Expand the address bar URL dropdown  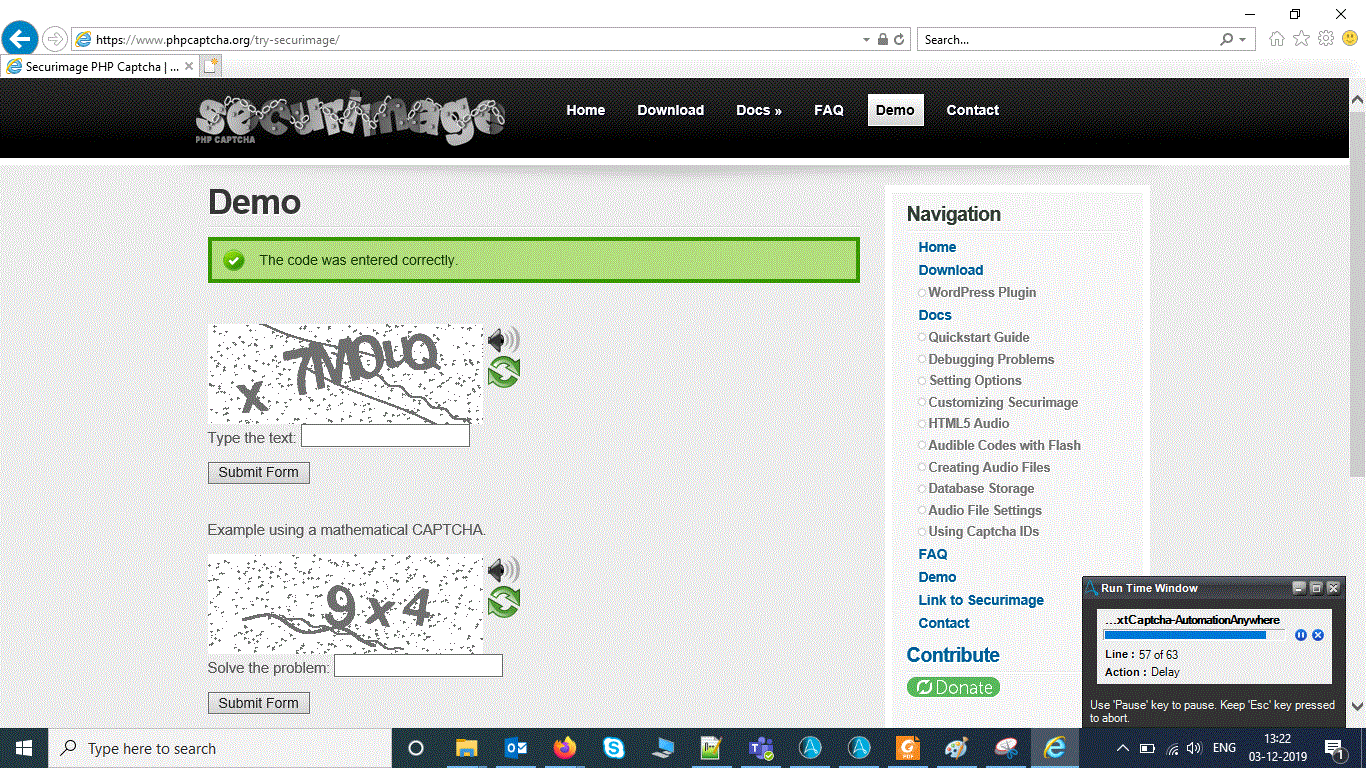click(866, 40)
